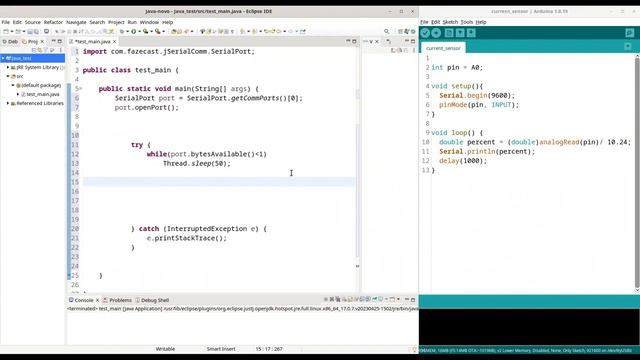This screenshot has width=640, height=360.
Task: Click the Arduino New sketch icon
Action: (x=449, y=33)
